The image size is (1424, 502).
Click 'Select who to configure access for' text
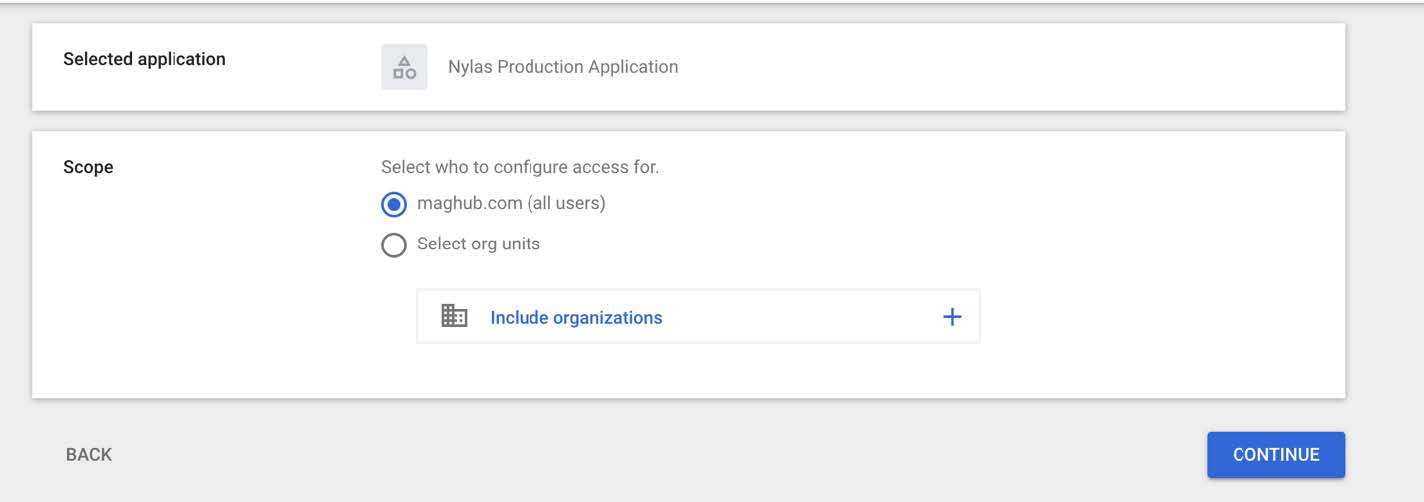[x=520, y=167]
